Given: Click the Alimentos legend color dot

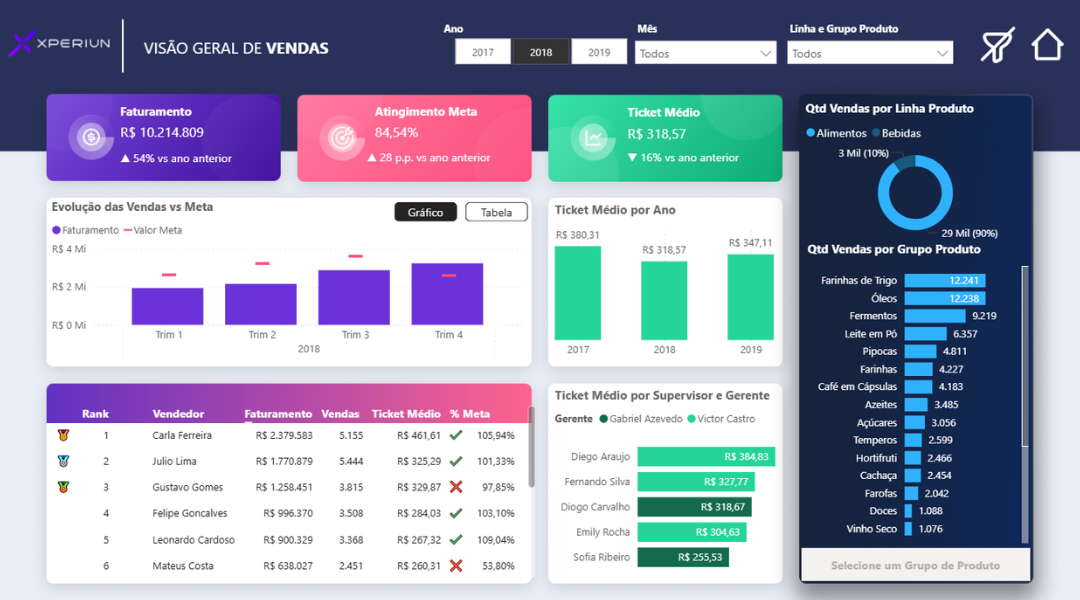Looking at the screenshot, I should pyautogui.click(x=811, y=133).
